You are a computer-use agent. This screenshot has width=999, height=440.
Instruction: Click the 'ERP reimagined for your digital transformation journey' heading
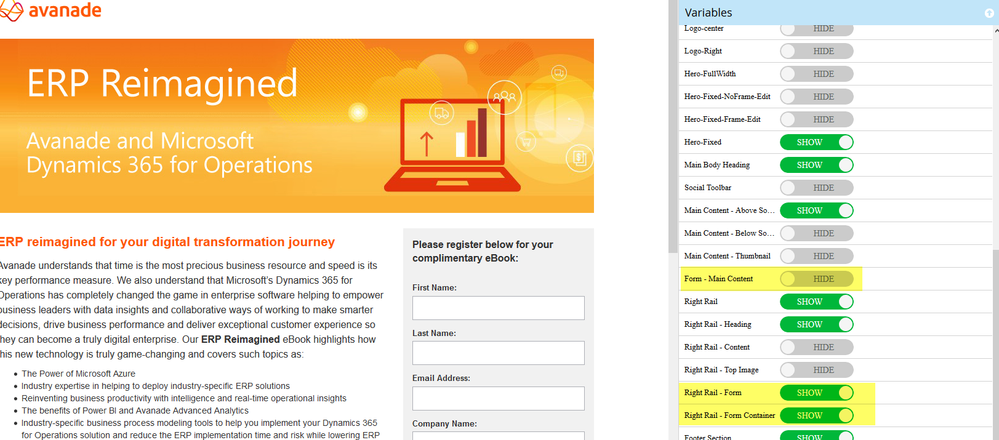pyautogui.click(x=167, y=242)
